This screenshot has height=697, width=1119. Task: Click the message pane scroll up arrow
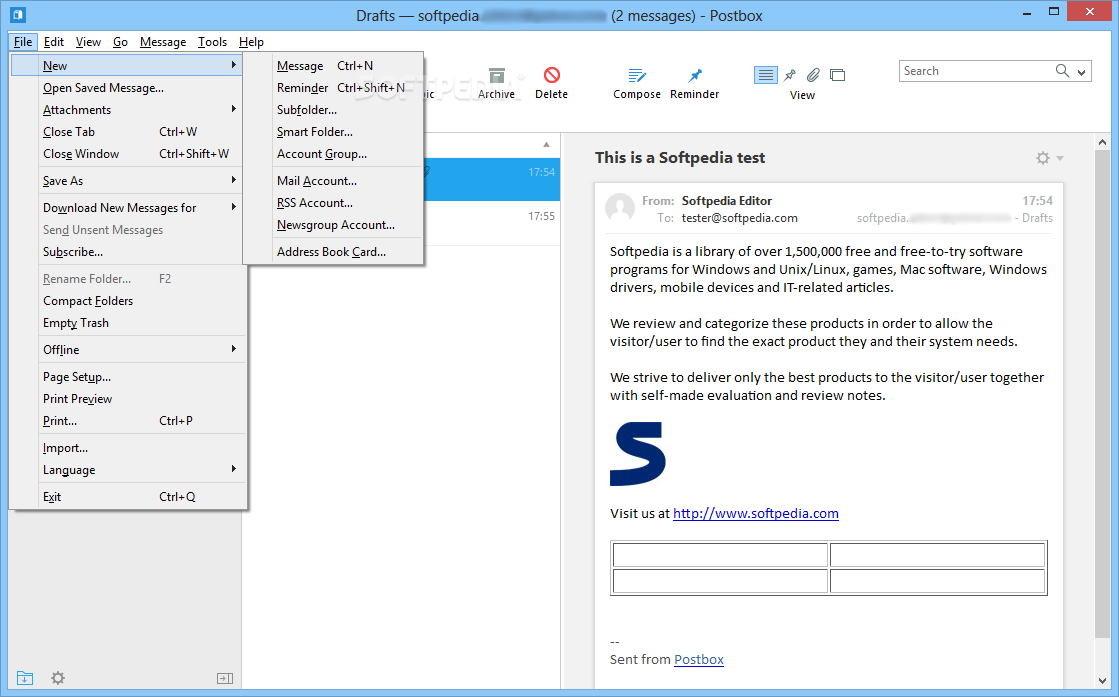point(1103,143)
